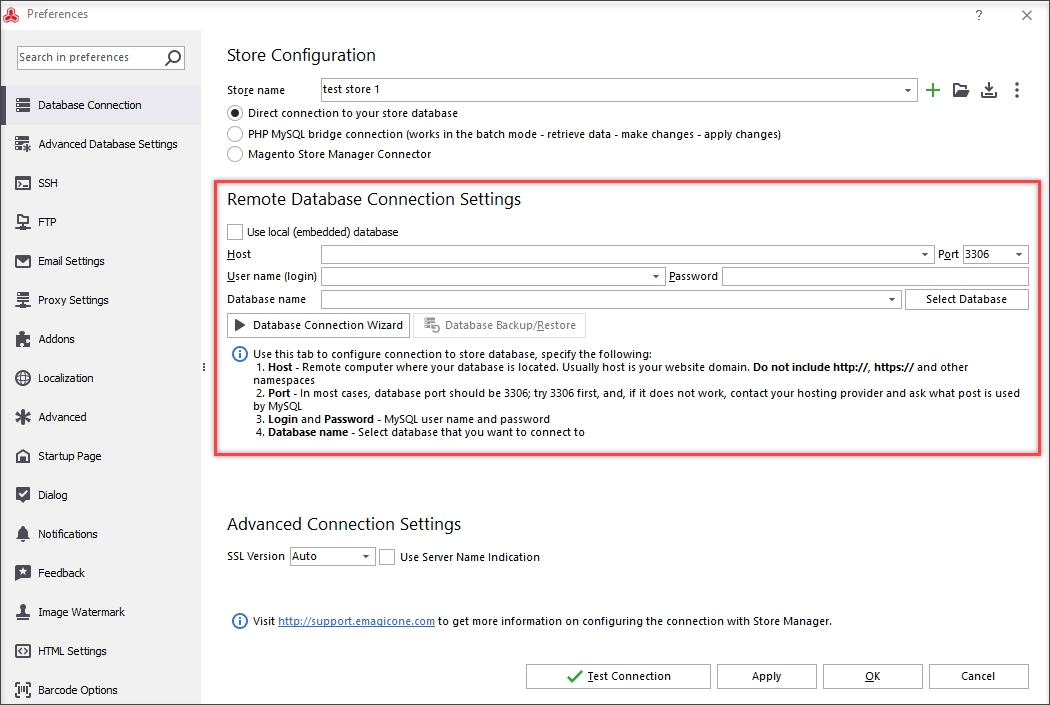Select Direct connection to store database
1050x705 pixels.
tap(235, 113)
